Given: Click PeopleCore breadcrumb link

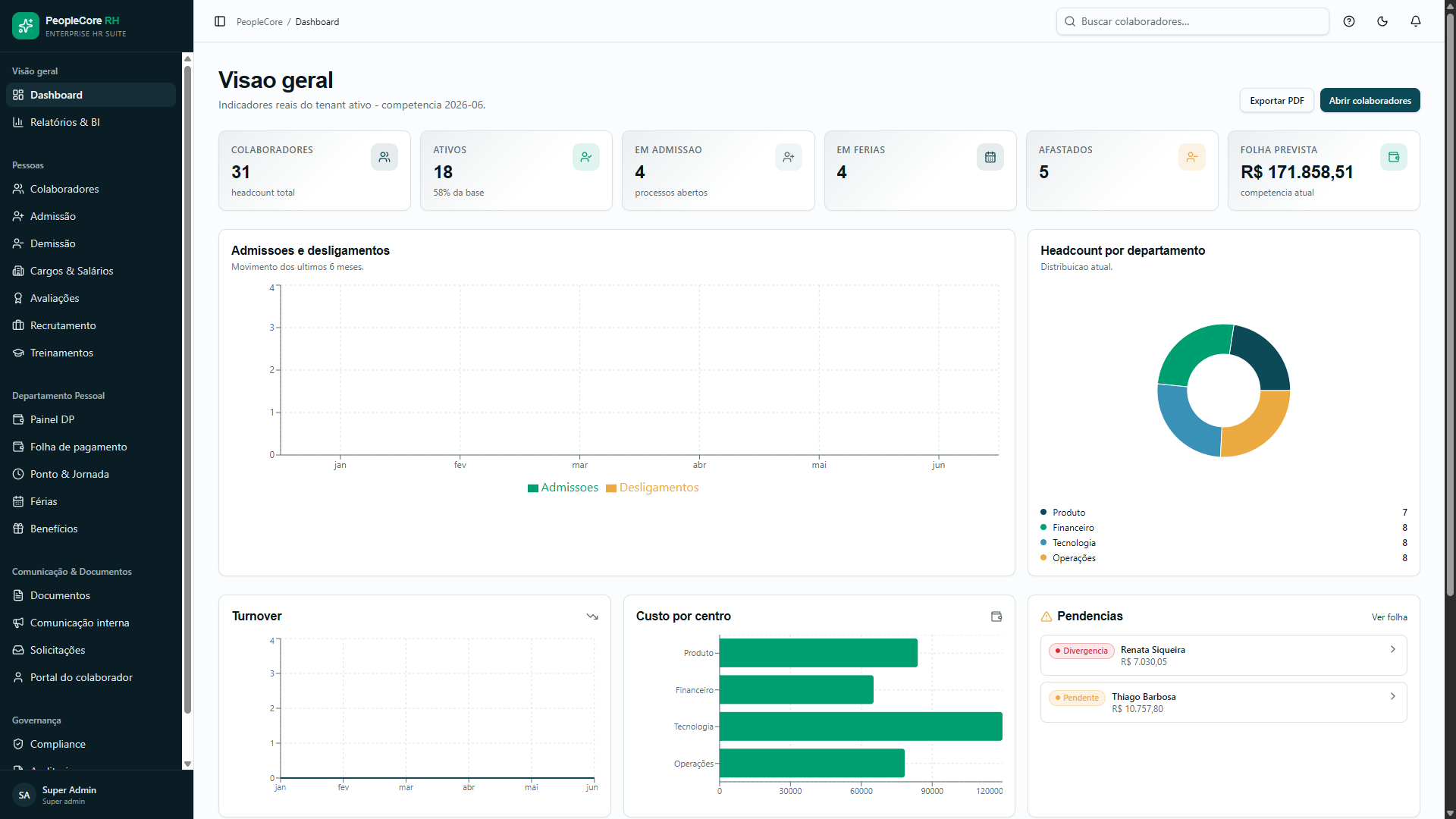Looking at the screenshot, I should [259, 22].
